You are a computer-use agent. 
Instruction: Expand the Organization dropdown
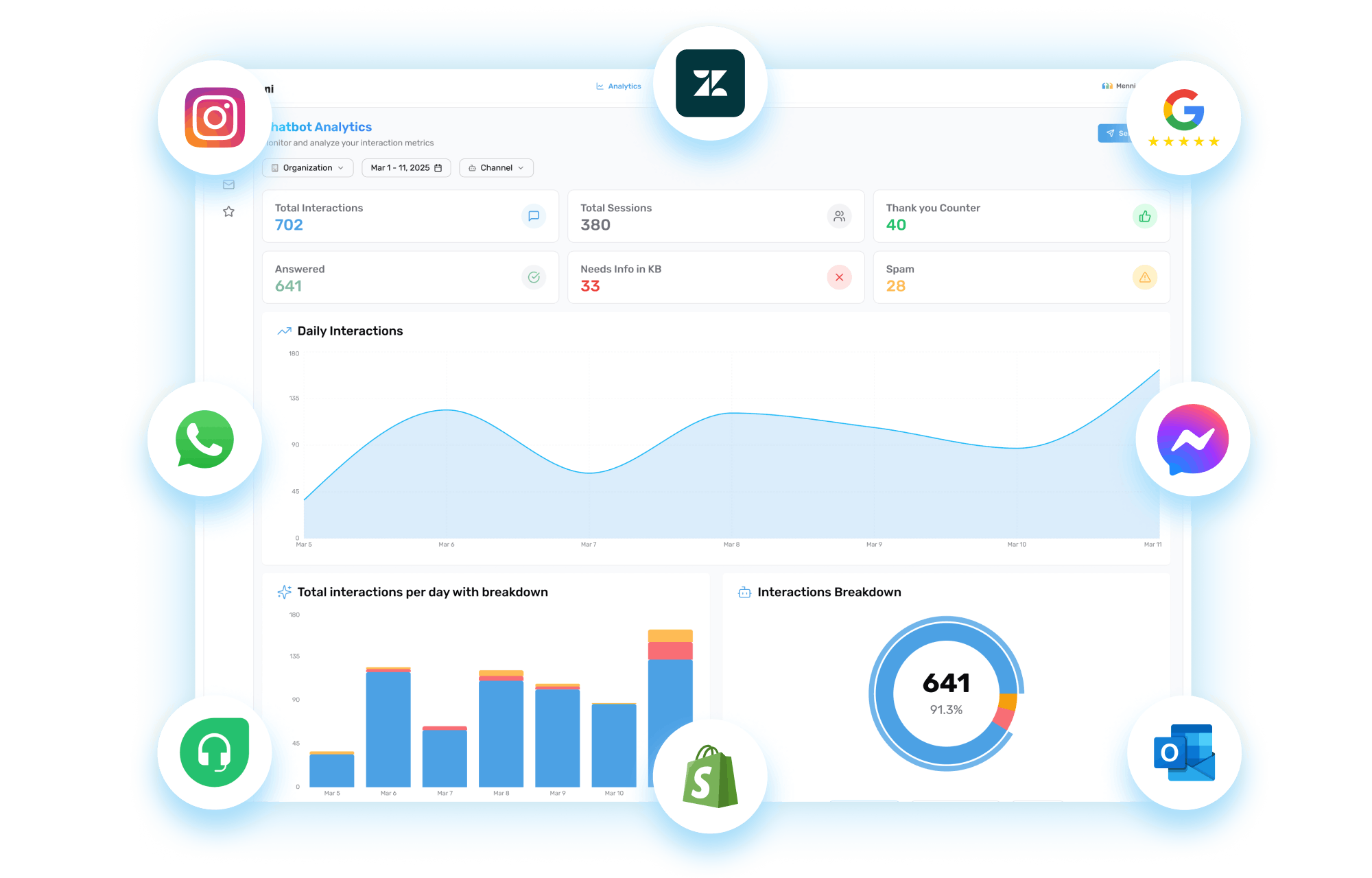point(307,168)
